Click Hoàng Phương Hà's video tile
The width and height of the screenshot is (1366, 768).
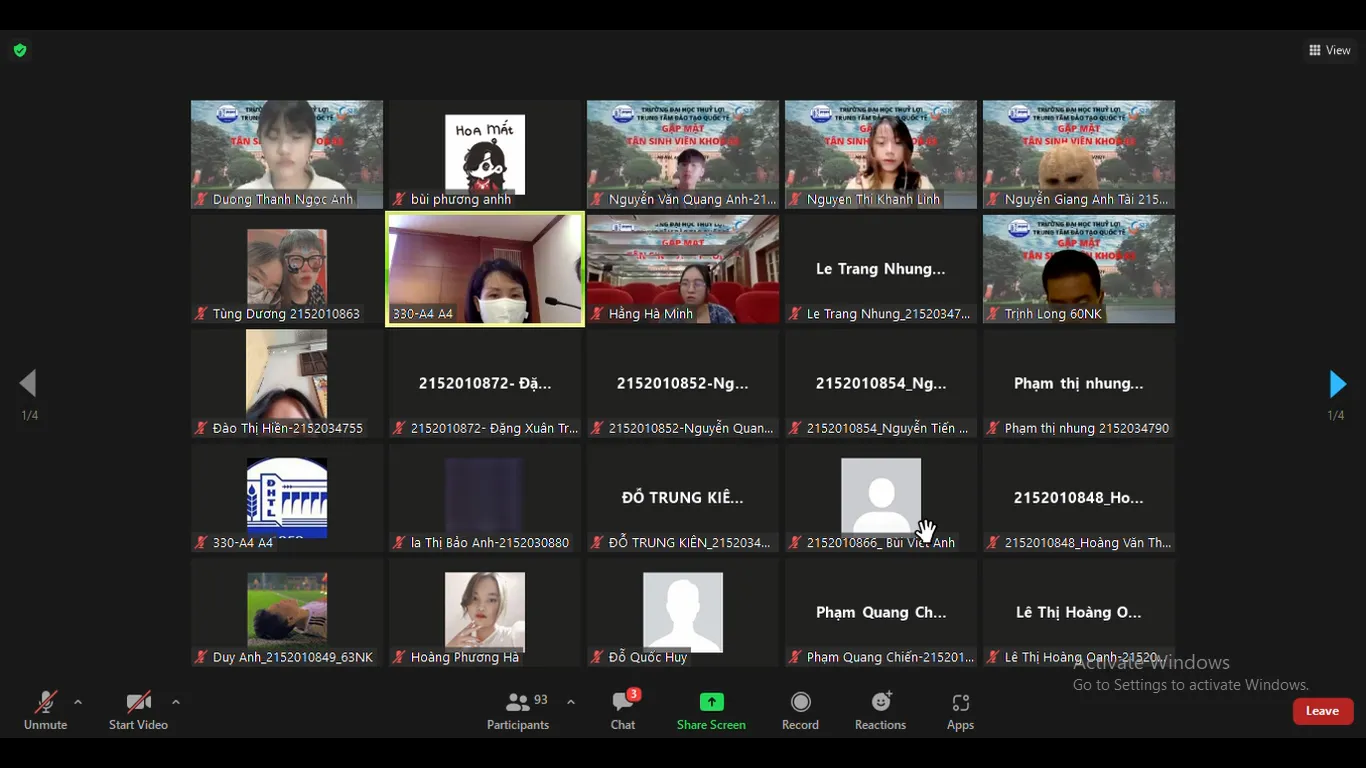[485, 612]
